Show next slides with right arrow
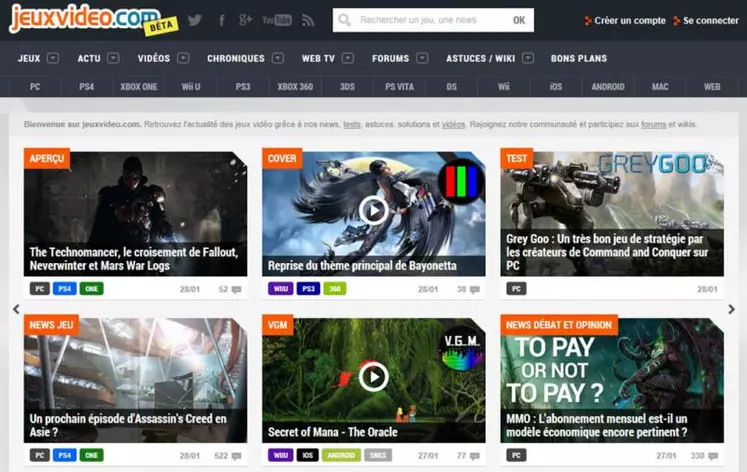The height and width of the screenshot is (472, 747). point(731,309)
